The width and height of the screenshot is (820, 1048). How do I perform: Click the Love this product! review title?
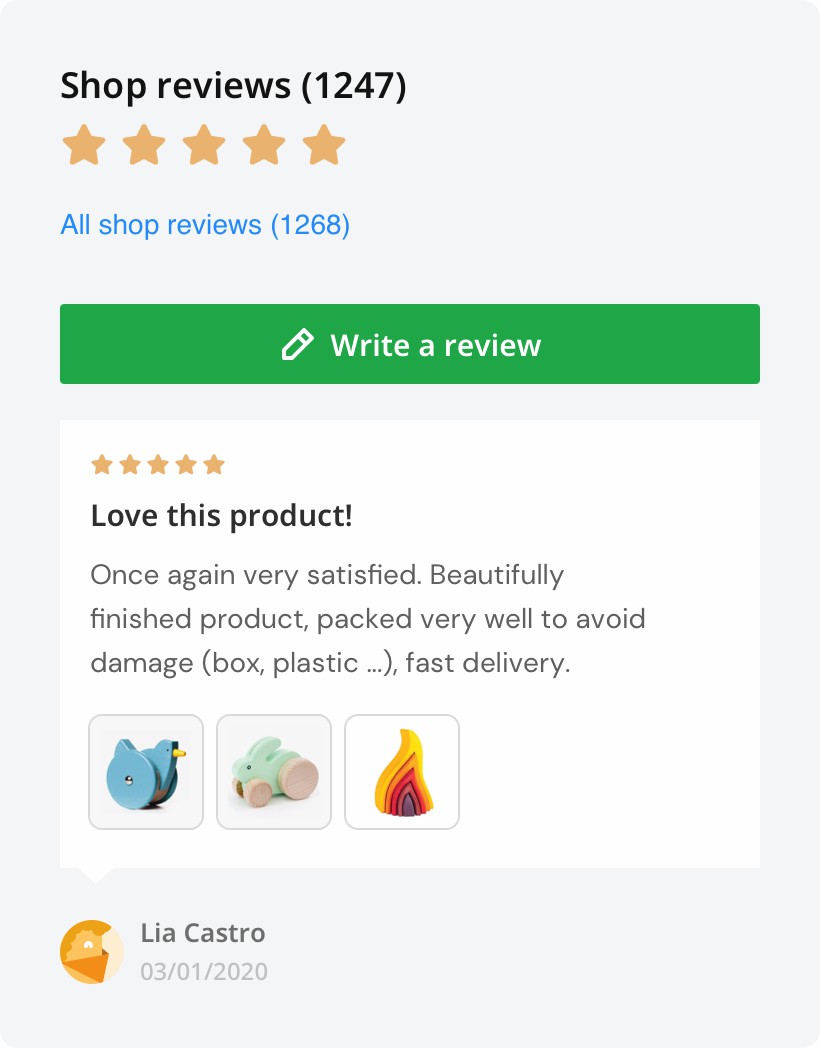click(221, 516)
